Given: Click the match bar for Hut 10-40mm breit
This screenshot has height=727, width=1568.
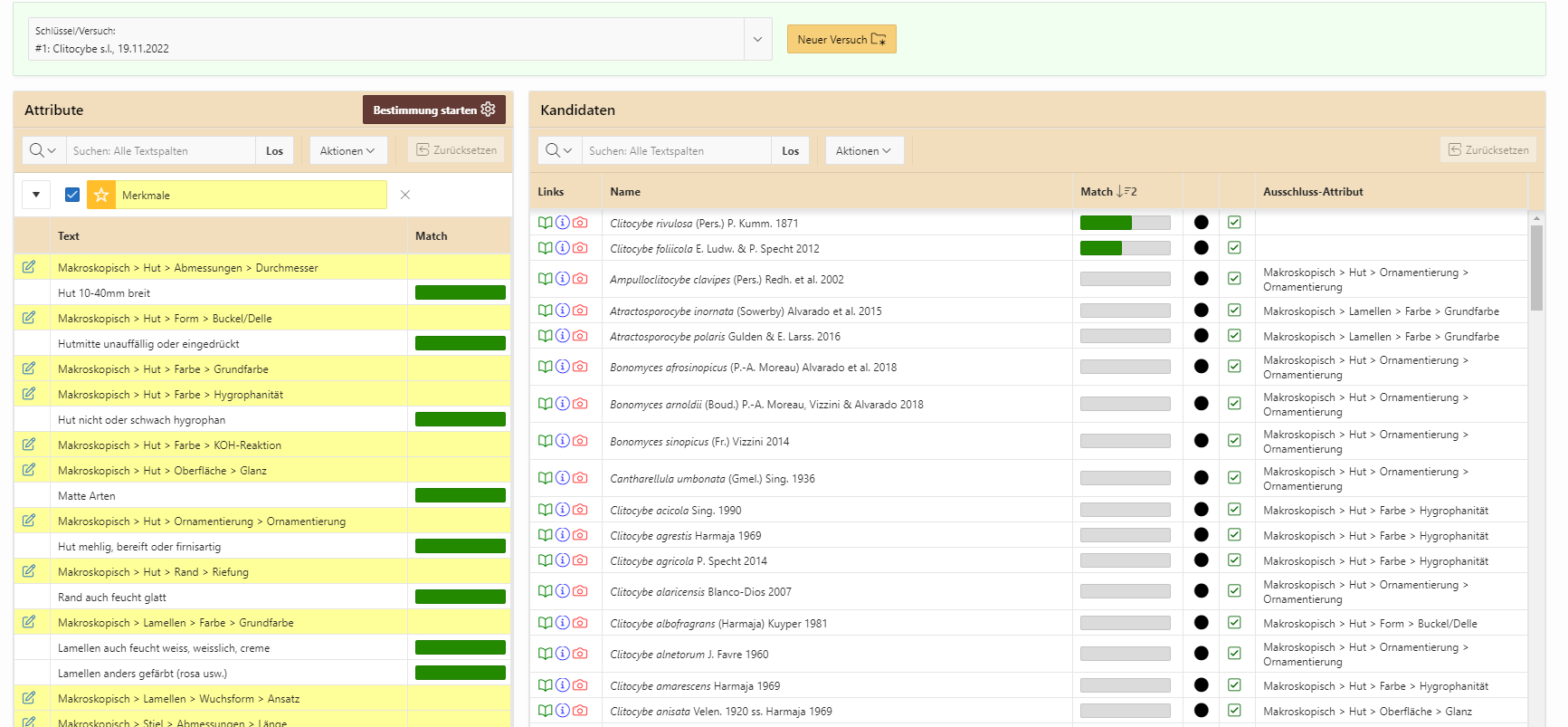Looking at the screenshot, I should click(x=460, y=292).
